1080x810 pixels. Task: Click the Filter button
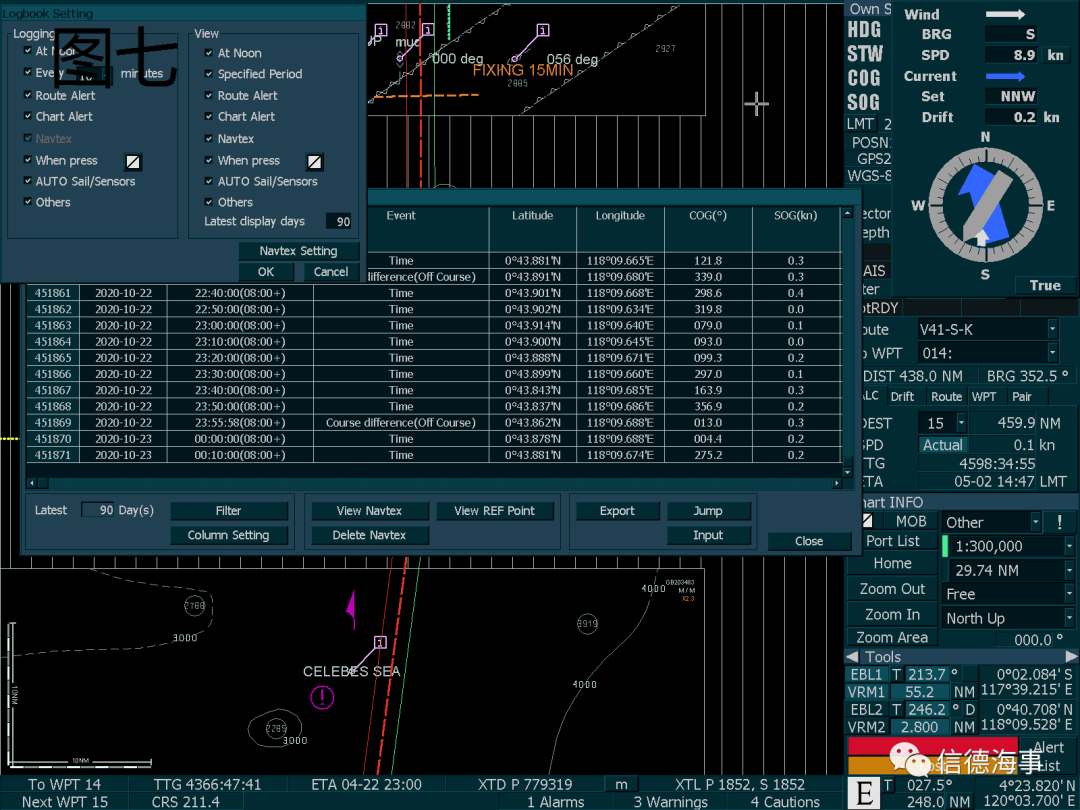point(229,511)
